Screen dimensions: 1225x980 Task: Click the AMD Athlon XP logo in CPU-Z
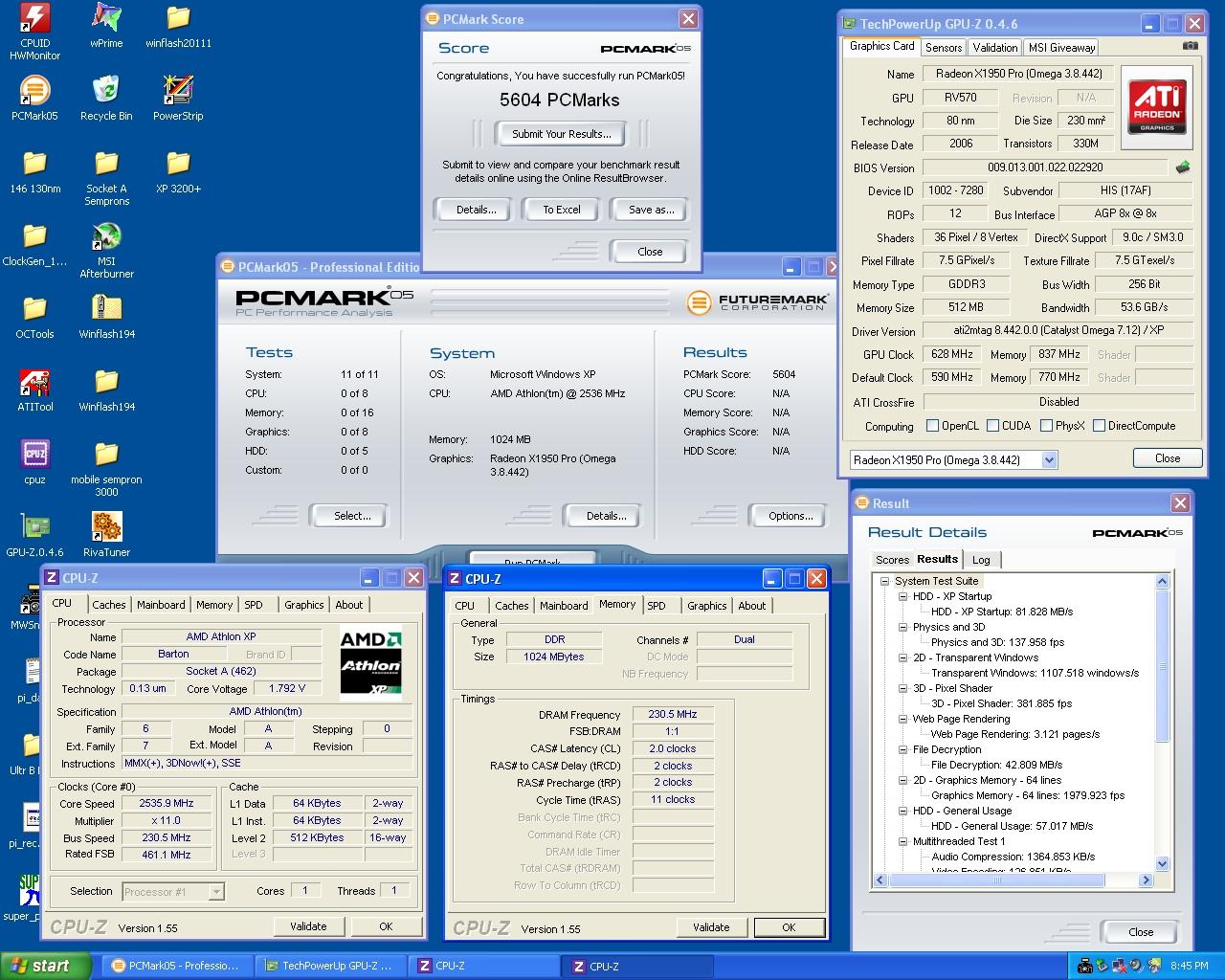pyautogui.click(x=371, y=660)
